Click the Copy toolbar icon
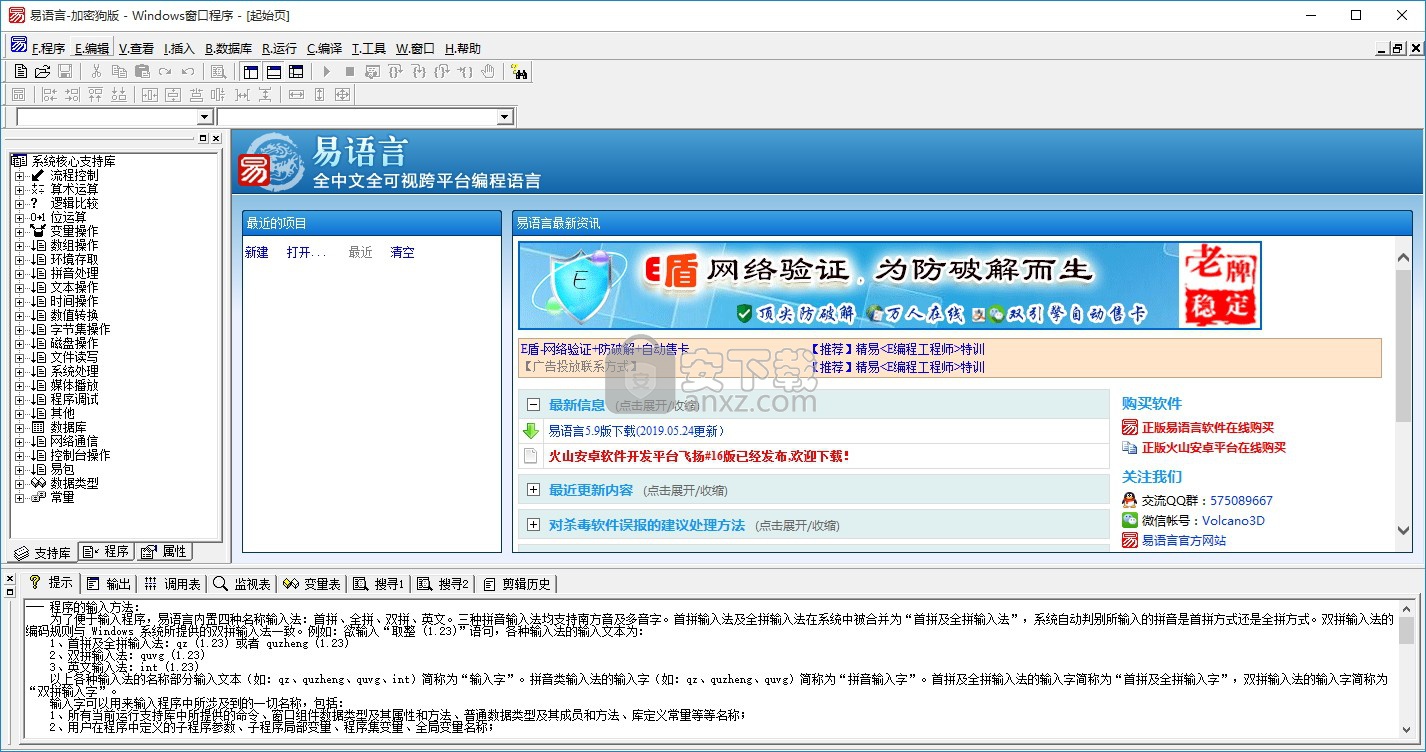1426x752 pixels. (x=119, y=71)
